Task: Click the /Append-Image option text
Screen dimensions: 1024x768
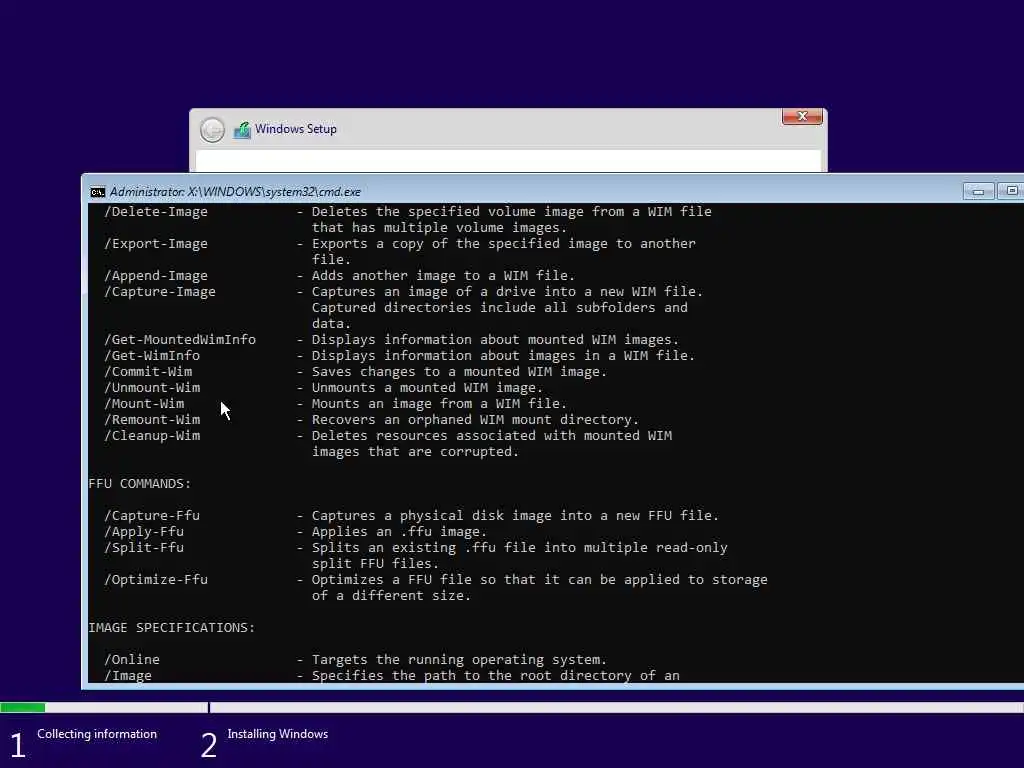Action: 156,276
